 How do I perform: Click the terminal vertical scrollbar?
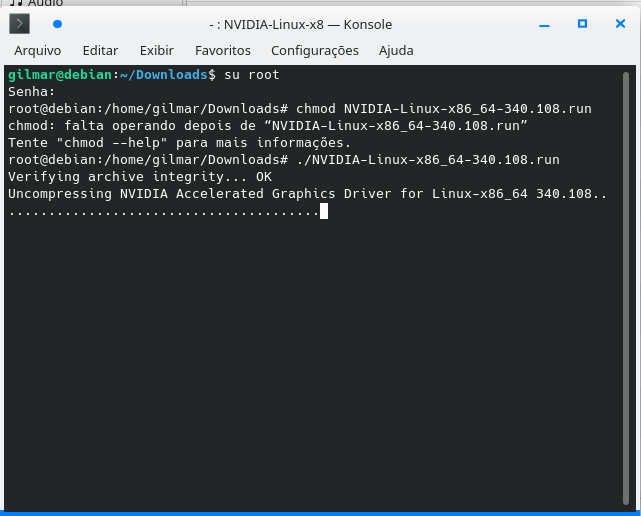click(x=625, y=288)
